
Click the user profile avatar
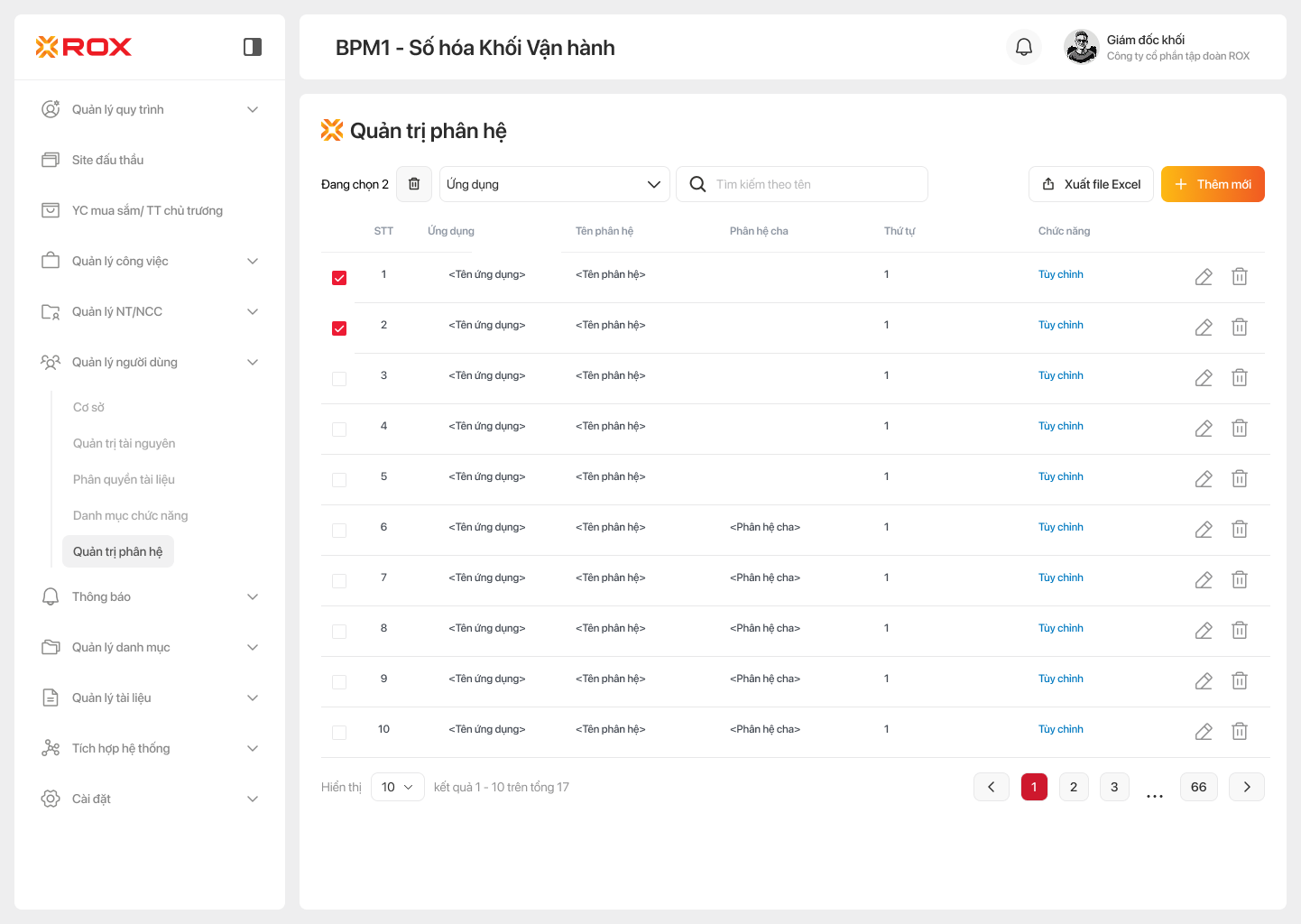coord(1081,47)
